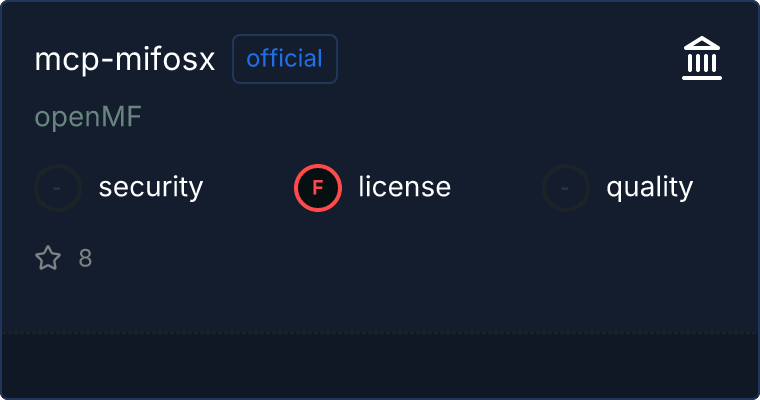This screenshot has width=760, height=400.
Task: Click blank card area below the star row
Action: click(380, 300)
